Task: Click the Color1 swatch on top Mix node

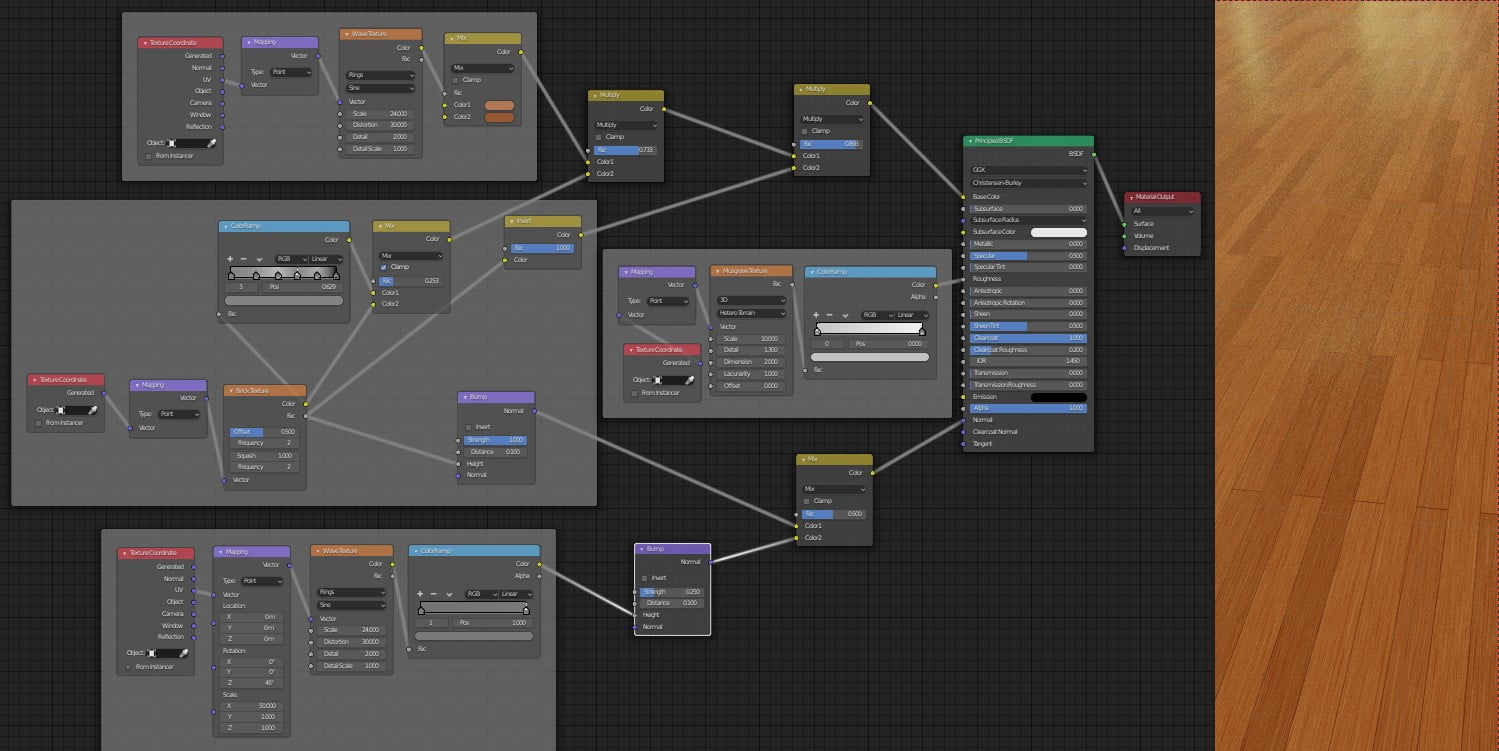Action: [498, 105]
